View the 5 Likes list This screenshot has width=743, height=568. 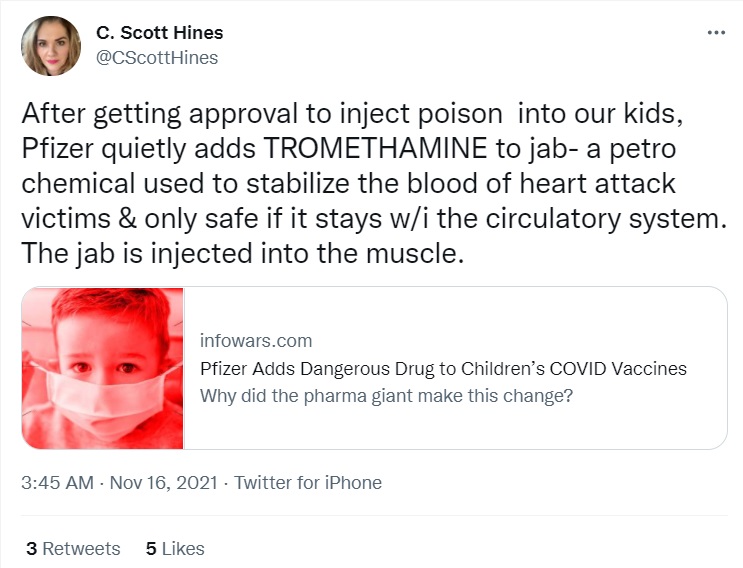175,548
